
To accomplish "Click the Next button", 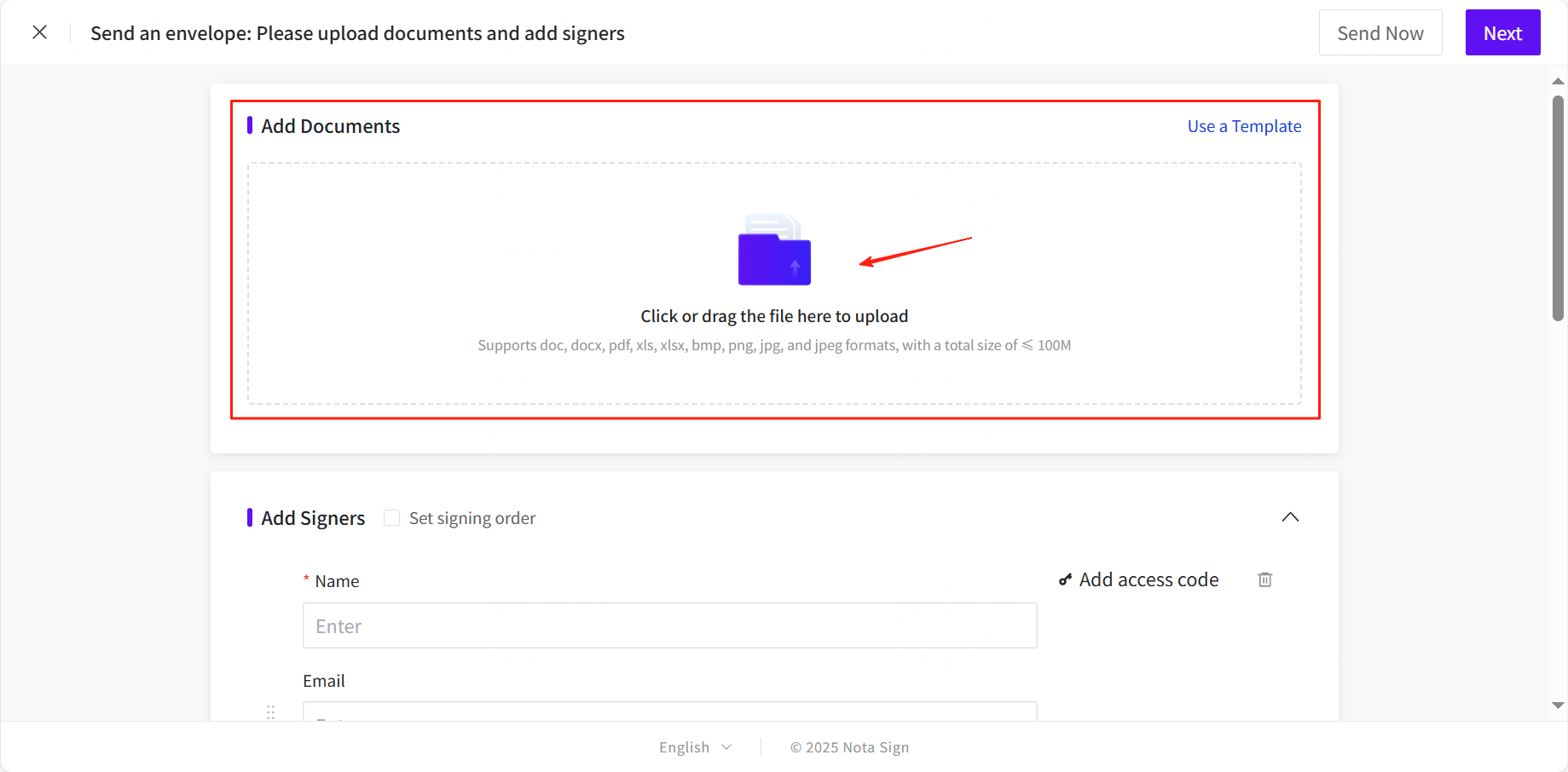I will (1502, 33).
